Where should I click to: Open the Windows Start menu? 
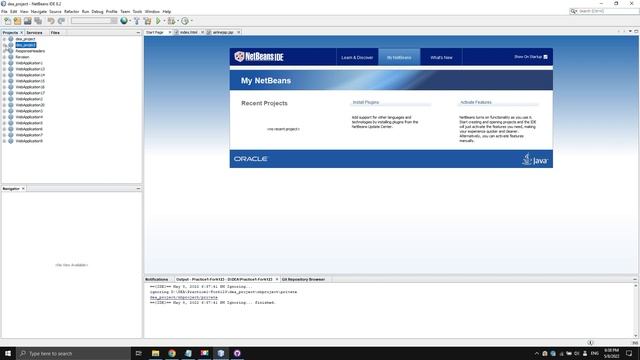tap(8, 353)
